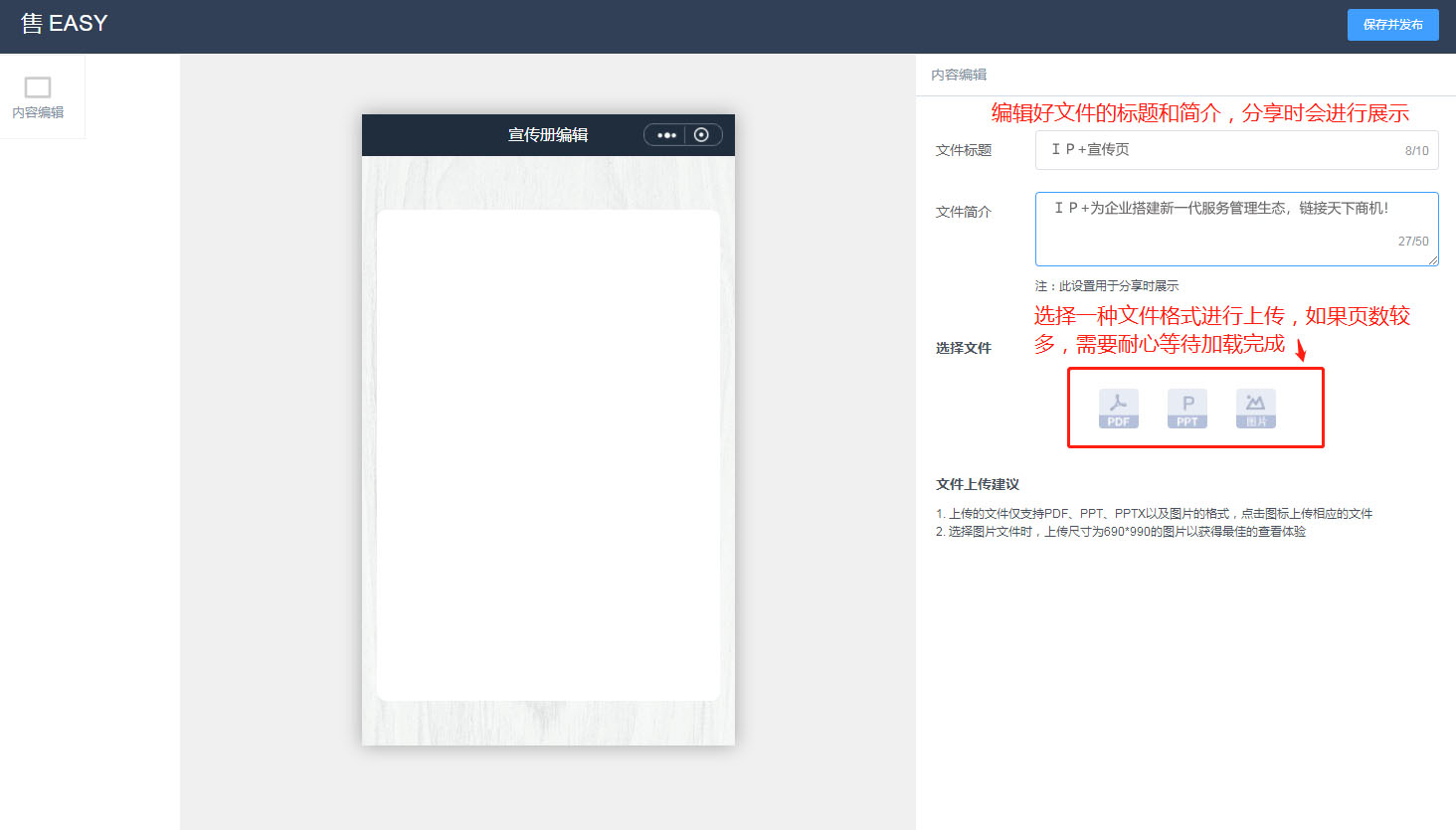
Task: Click the 宣传册编辑 title in preview
Action: click(548, 135)
